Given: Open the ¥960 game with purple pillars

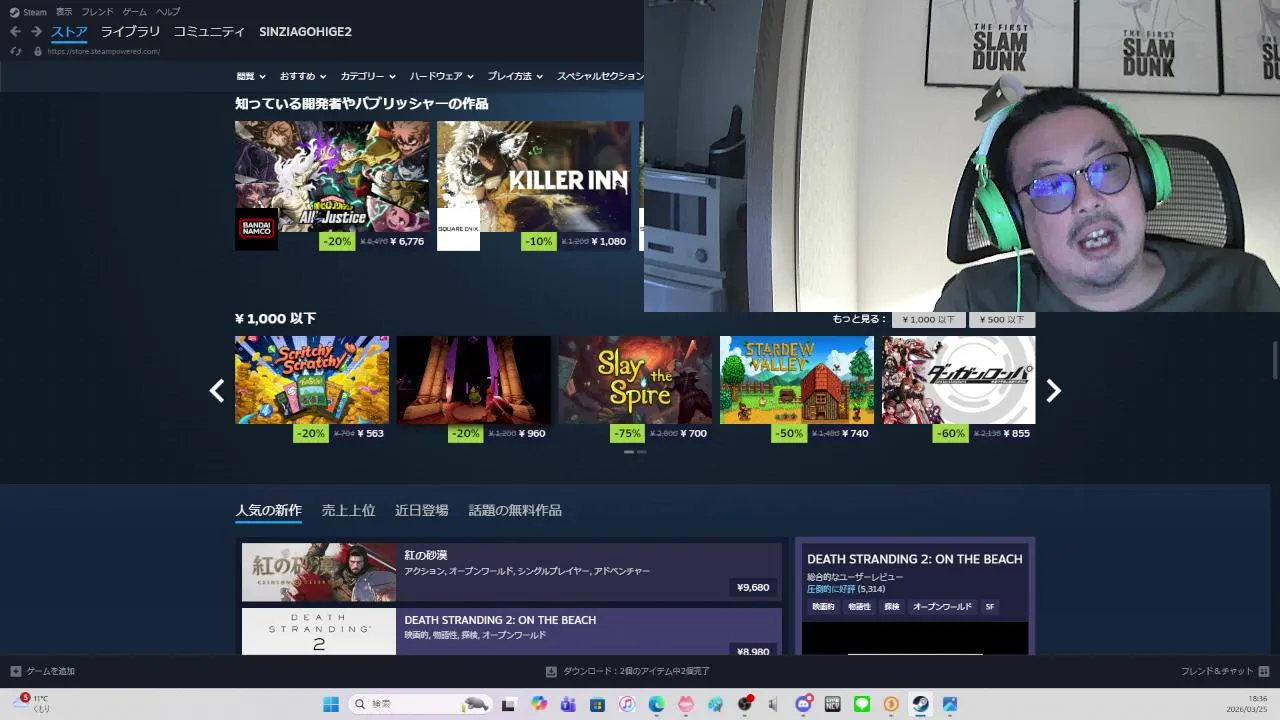Looking at the screenshot, I should click(473, 380).
